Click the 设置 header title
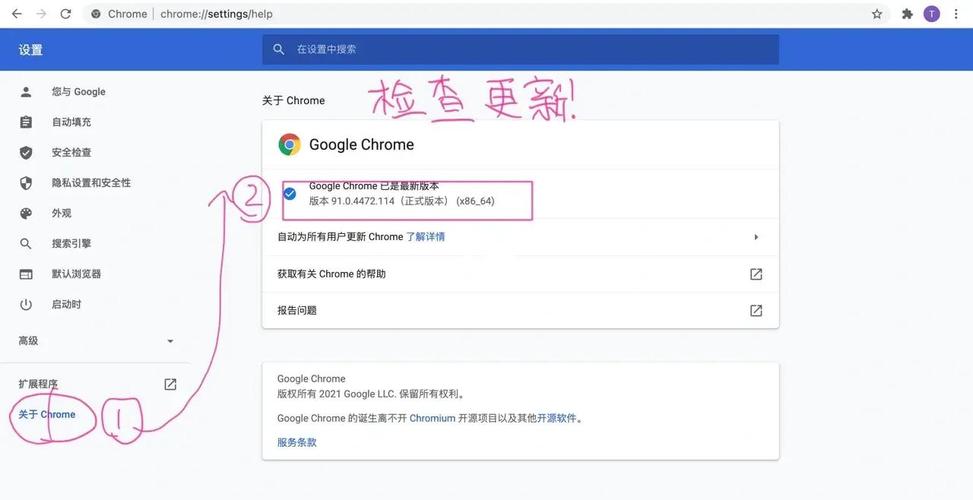The image size is (973, 500). [30, 50]
